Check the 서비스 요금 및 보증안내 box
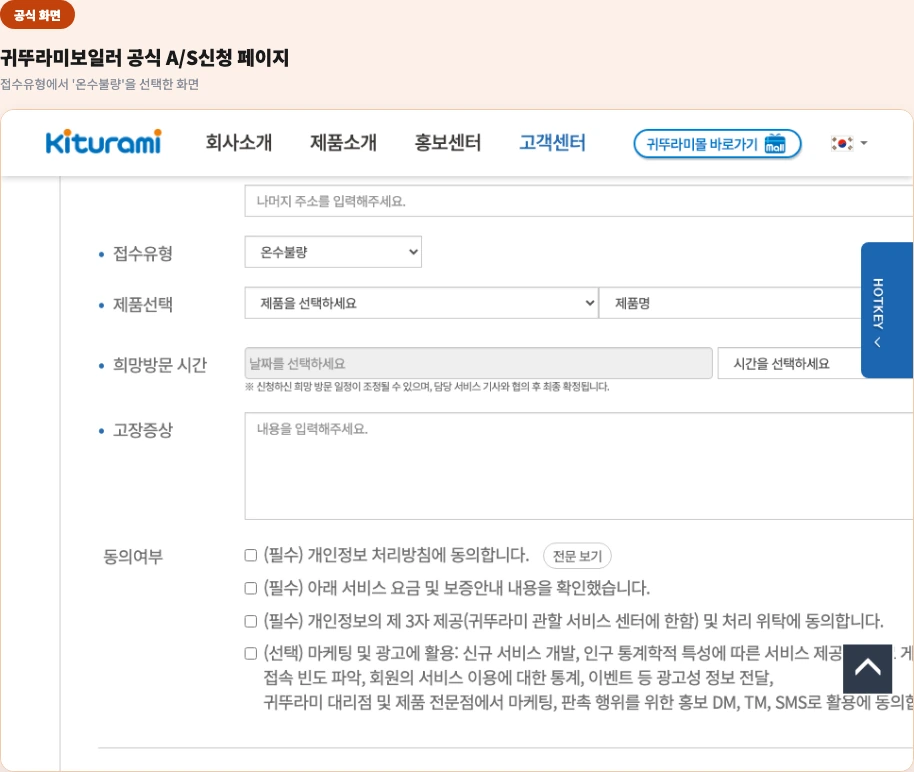 pos(251,588)
